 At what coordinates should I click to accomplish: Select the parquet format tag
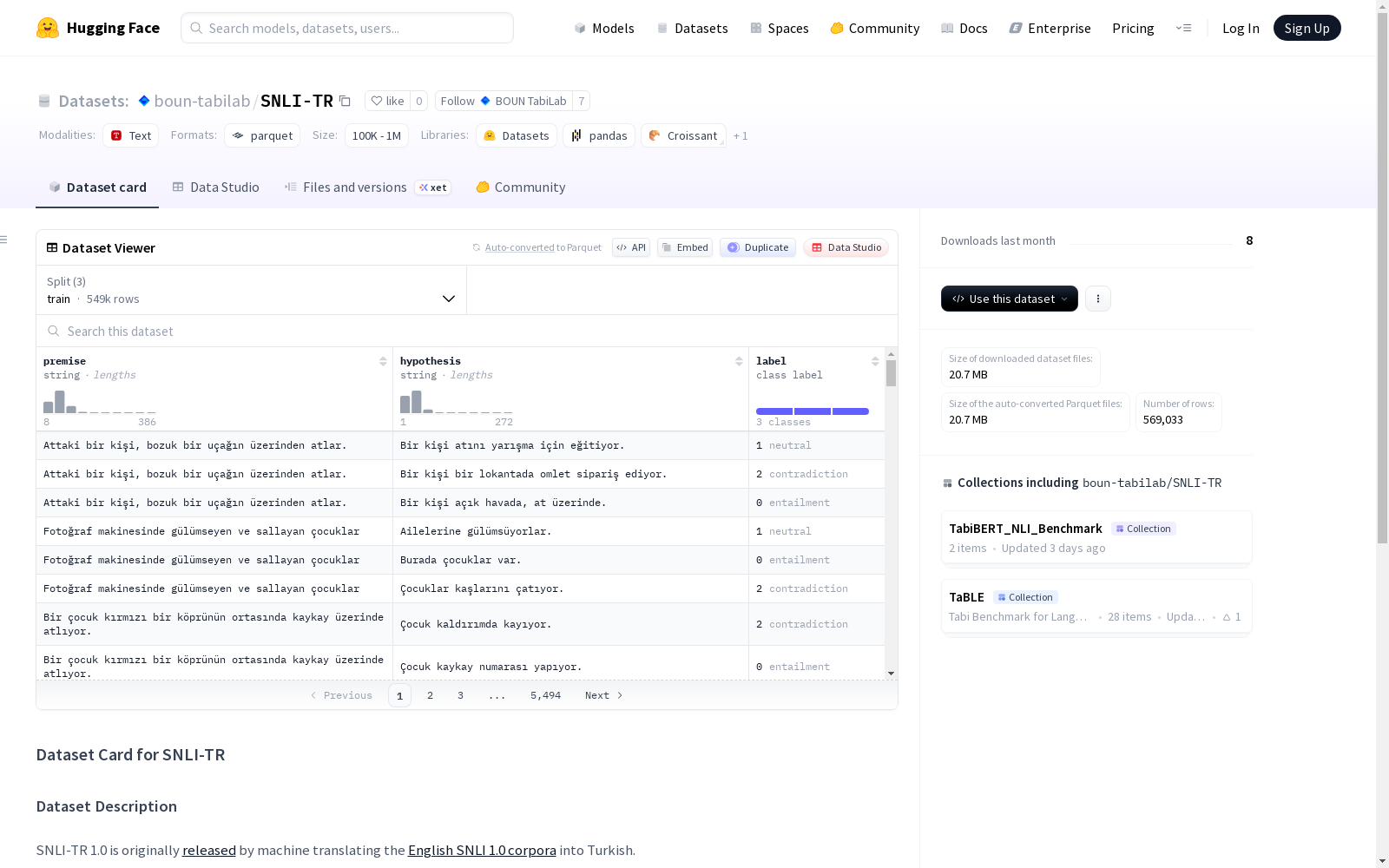point(262,135)
